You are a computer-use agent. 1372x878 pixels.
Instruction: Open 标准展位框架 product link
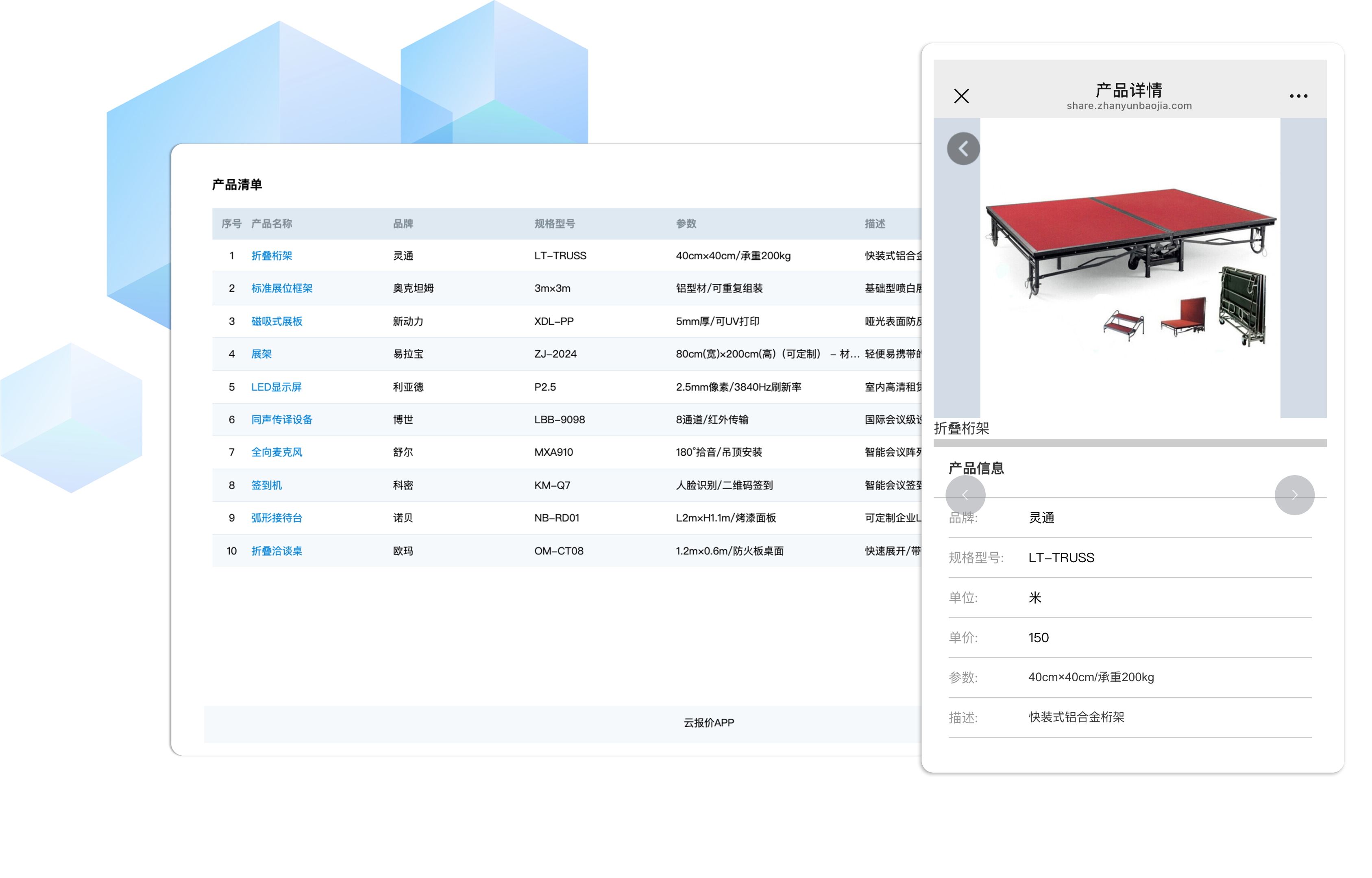(282, 288)
